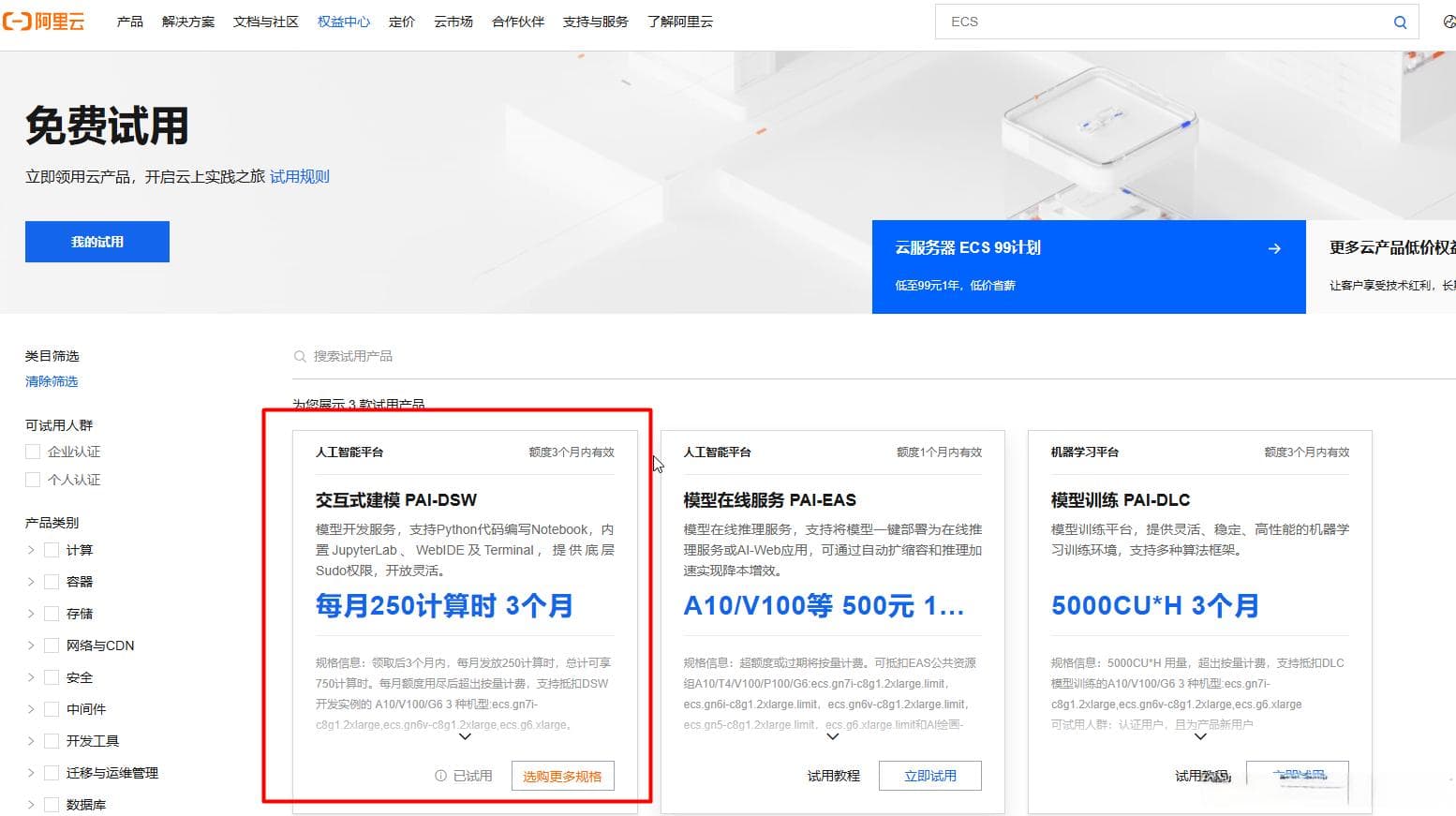1456x816 pixels.
Task: Click the 5000CU*H 3个月 text
Action: 1155,606
